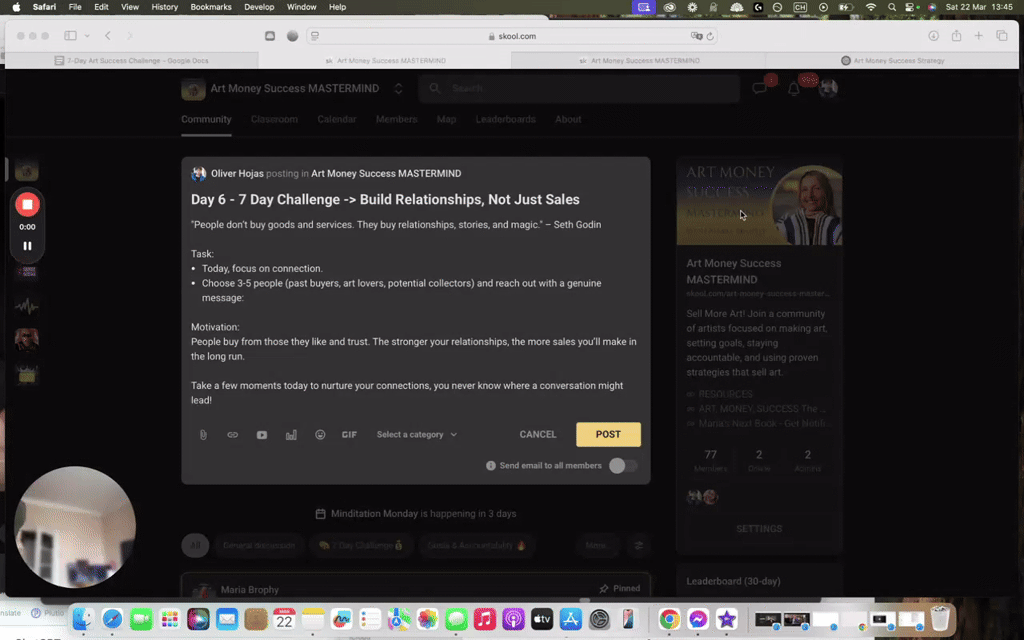Switch to the Calendar tab
1024x640 pixels.
click(x=337, y=120)
